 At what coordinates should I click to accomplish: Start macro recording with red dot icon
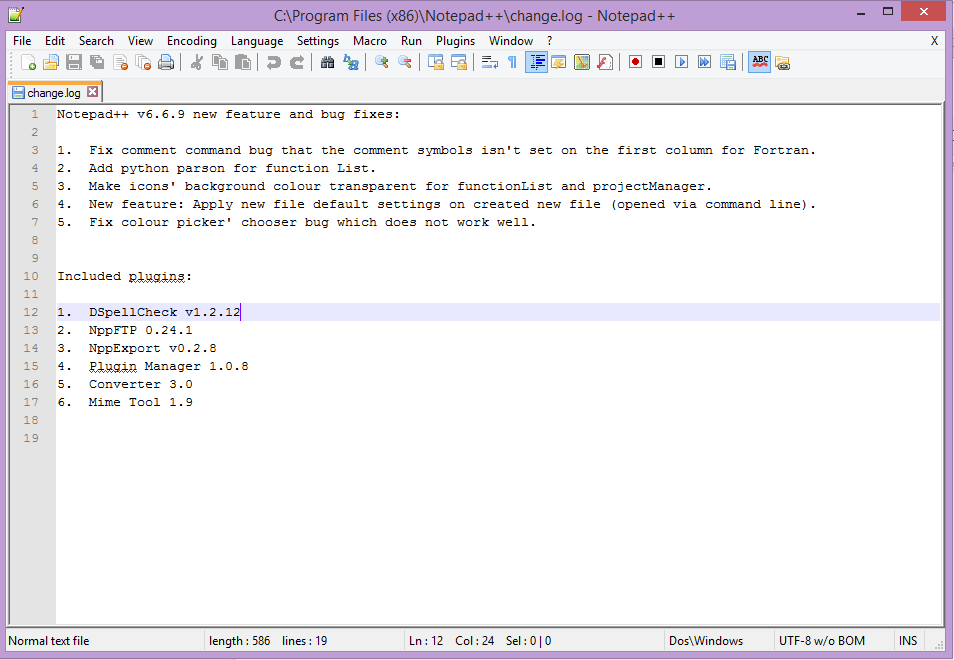635,62
